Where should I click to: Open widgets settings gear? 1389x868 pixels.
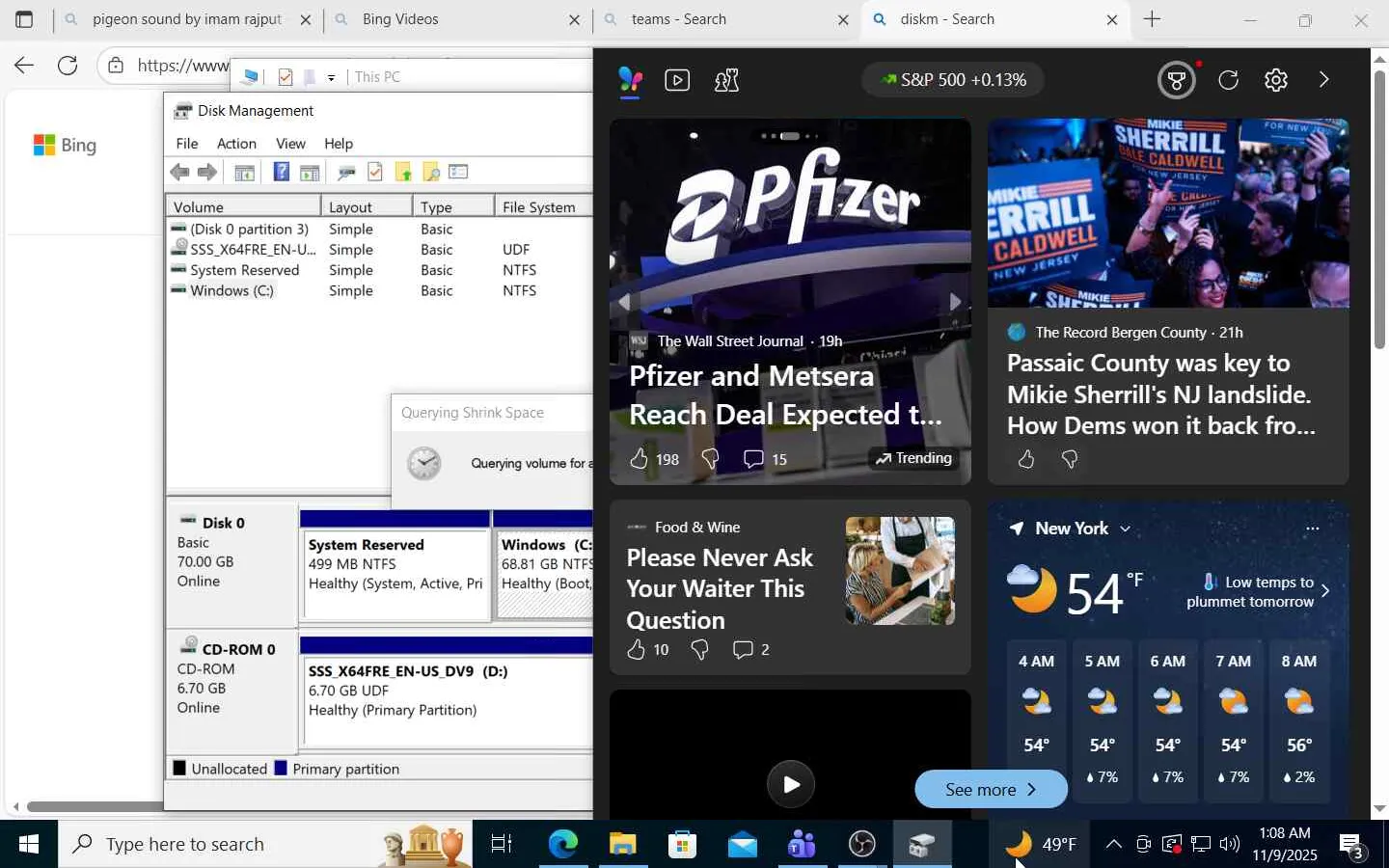tap(1276, 80)
